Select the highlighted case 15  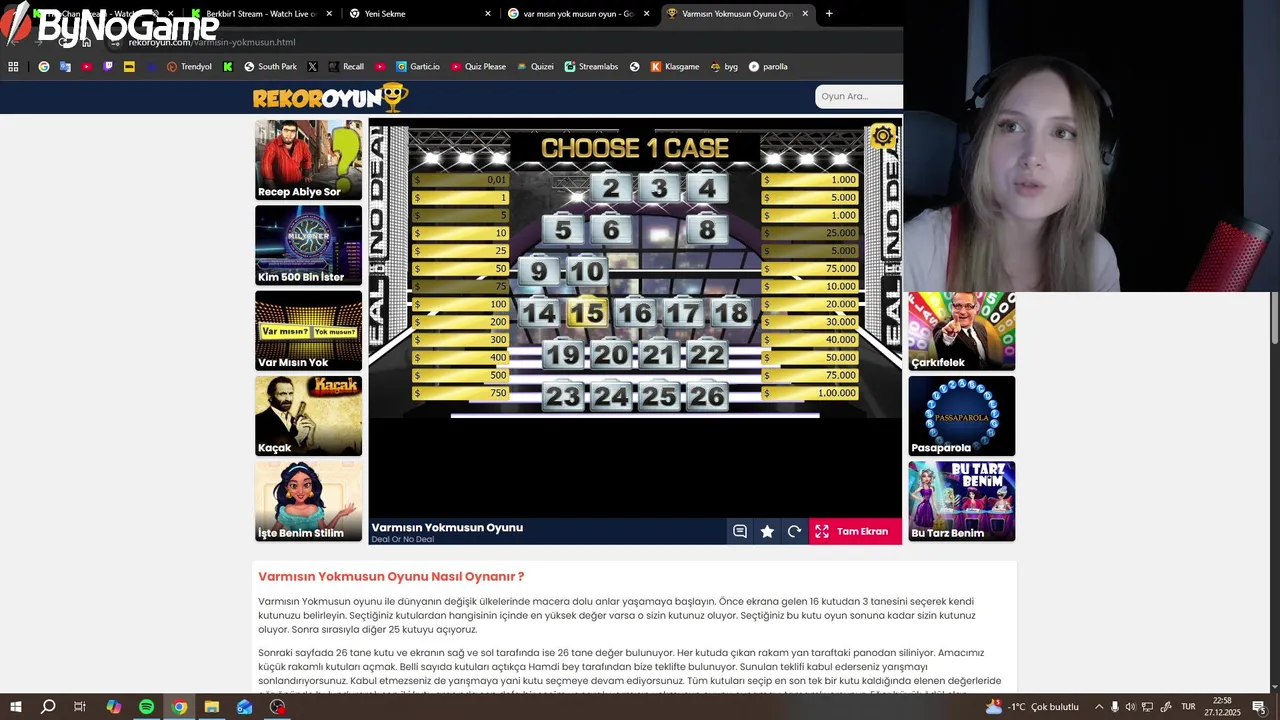point(587,313)
